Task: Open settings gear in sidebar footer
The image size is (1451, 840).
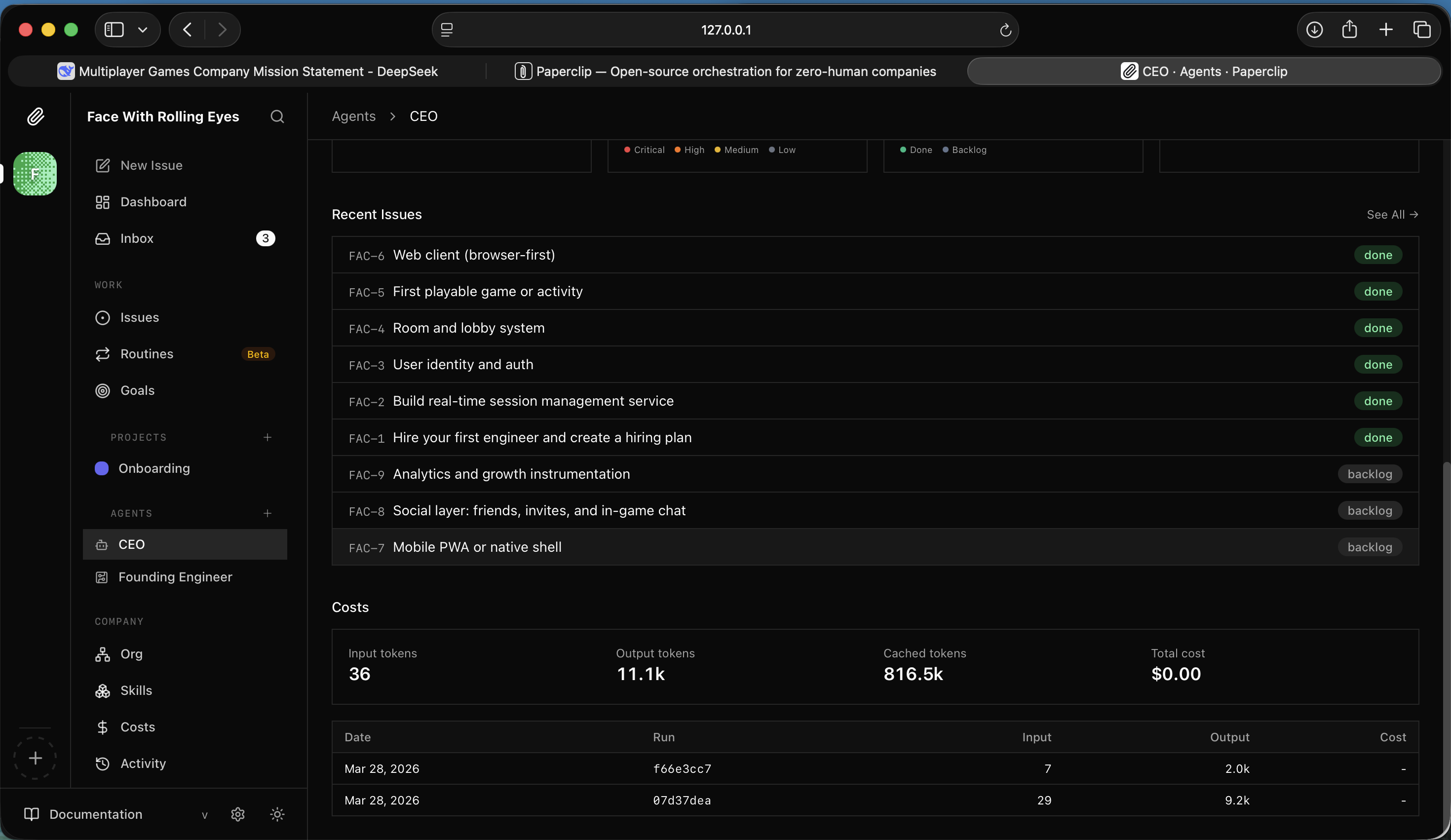Action: pyautogui.click(x=238, y=814)
